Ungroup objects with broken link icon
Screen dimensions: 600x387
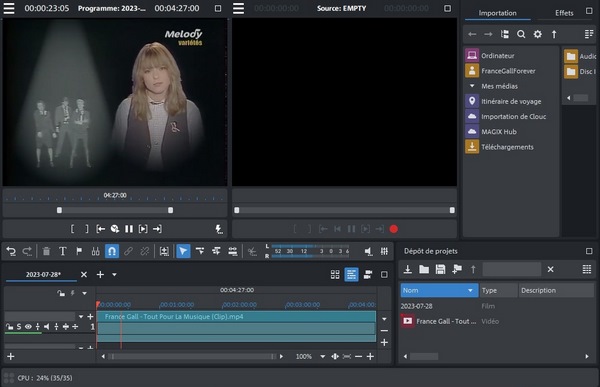pyautogui.click(x=145, y=251)
